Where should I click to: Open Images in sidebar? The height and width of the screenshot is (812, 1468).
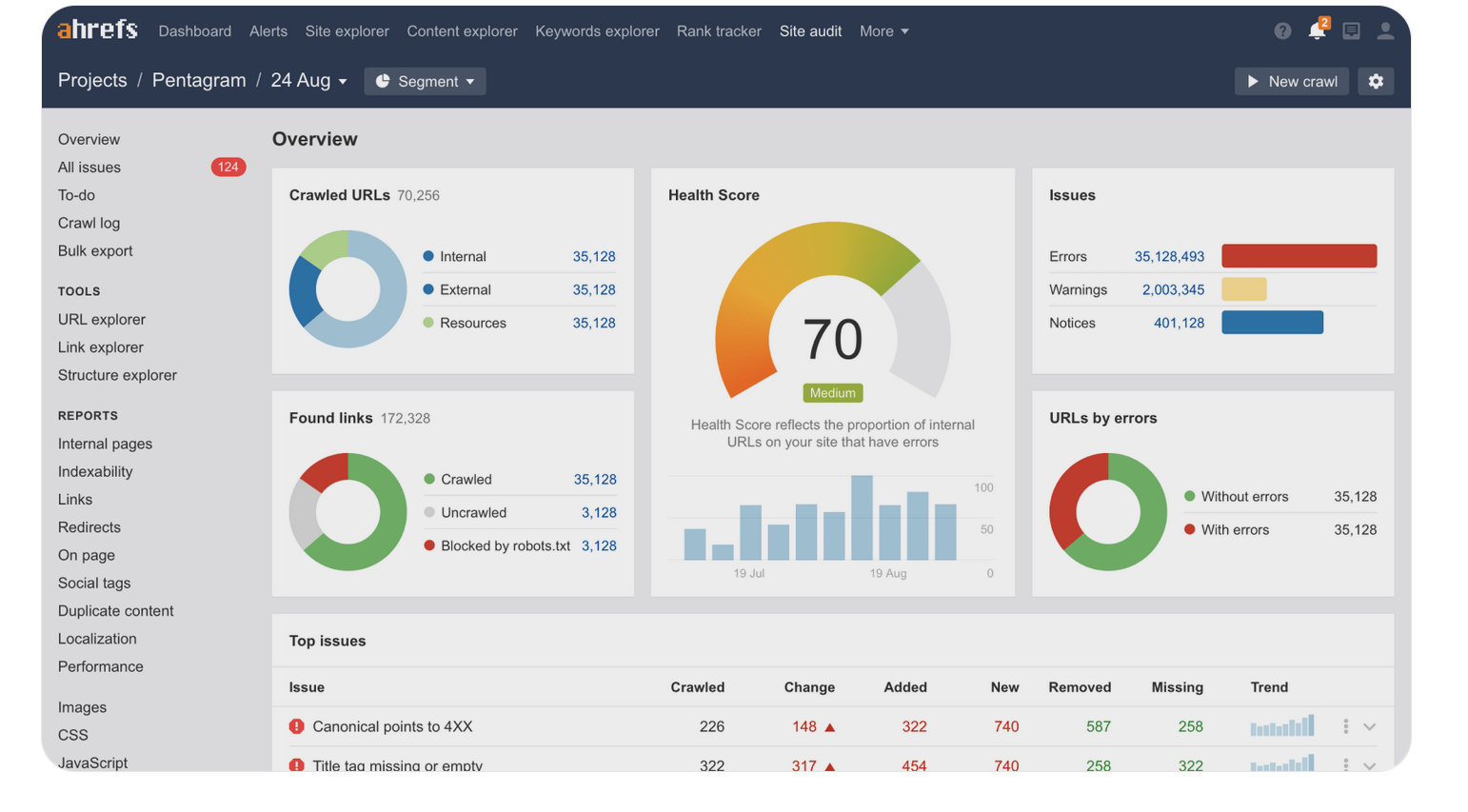(82, 707)
